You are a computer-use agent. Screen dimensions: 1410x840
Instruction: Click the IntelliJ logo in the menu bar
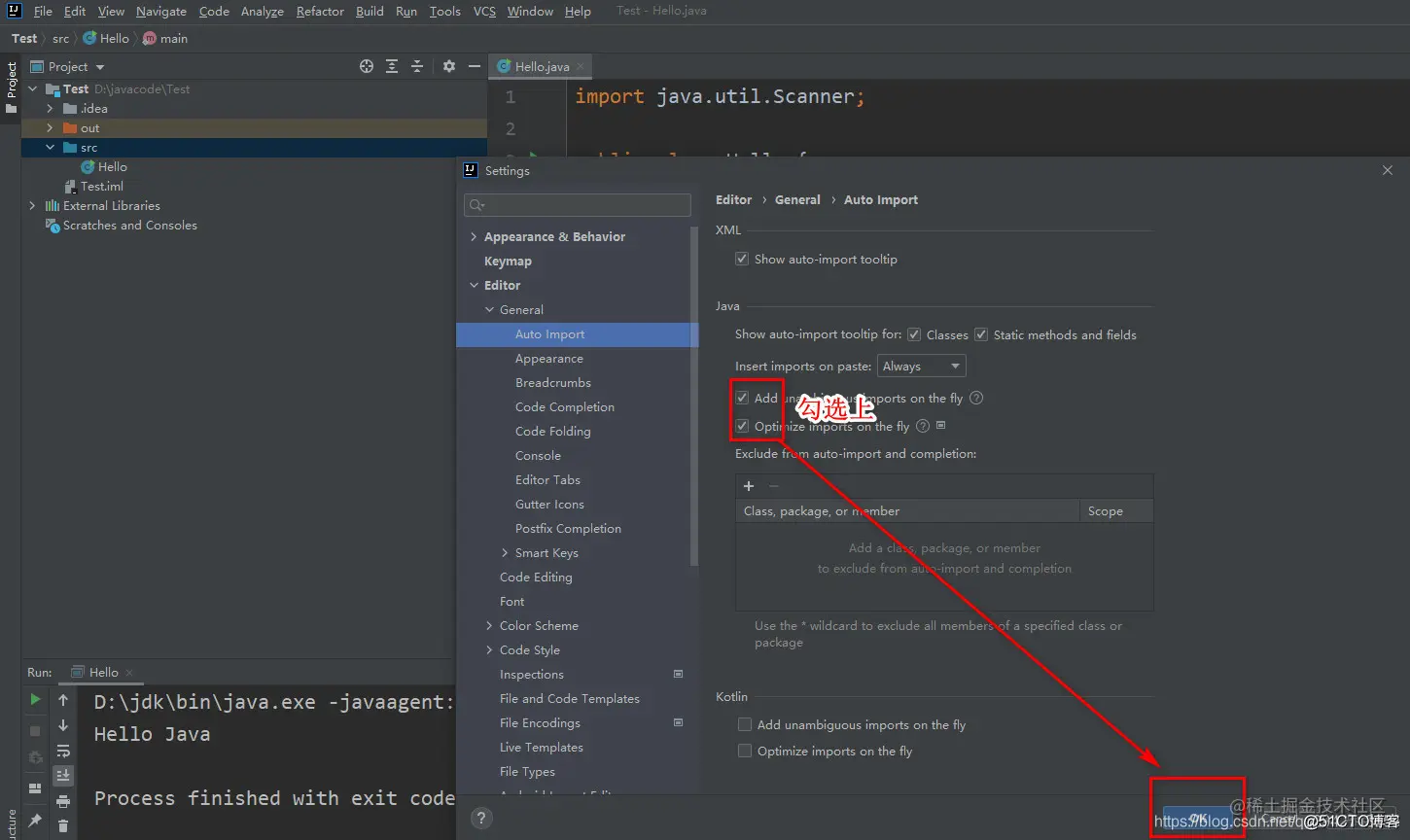[14, 11]
